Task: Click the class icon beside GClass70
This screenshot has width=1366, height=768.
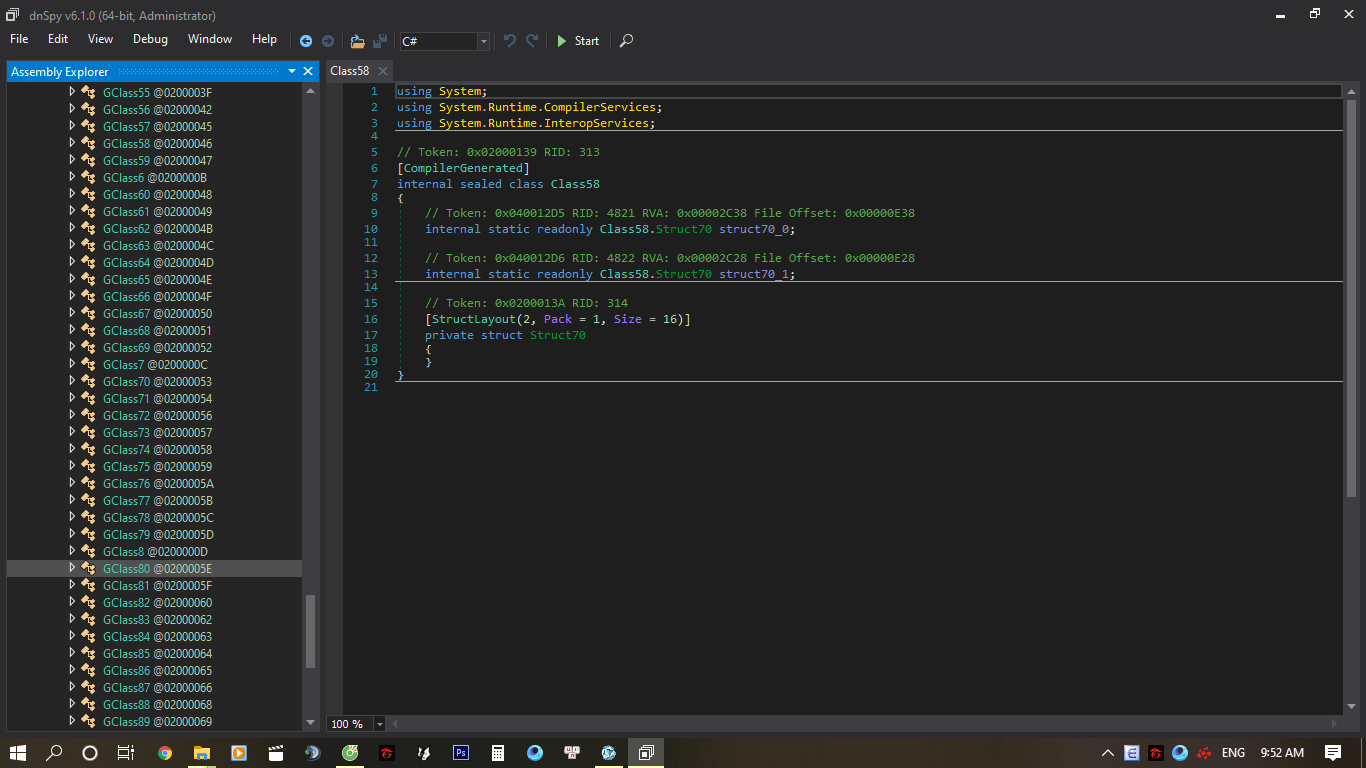Action: [88, 381]
